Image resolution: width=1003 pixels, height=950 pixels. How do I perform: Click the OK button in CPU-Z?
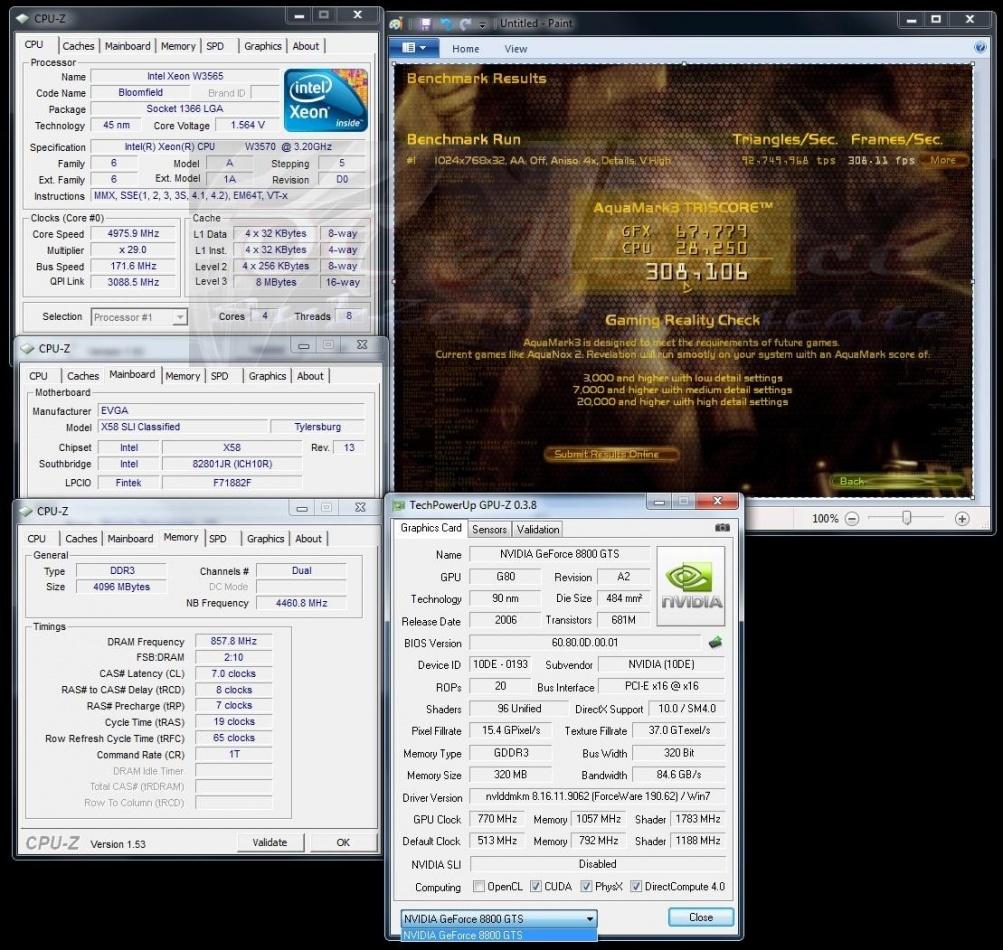(344, 843)
